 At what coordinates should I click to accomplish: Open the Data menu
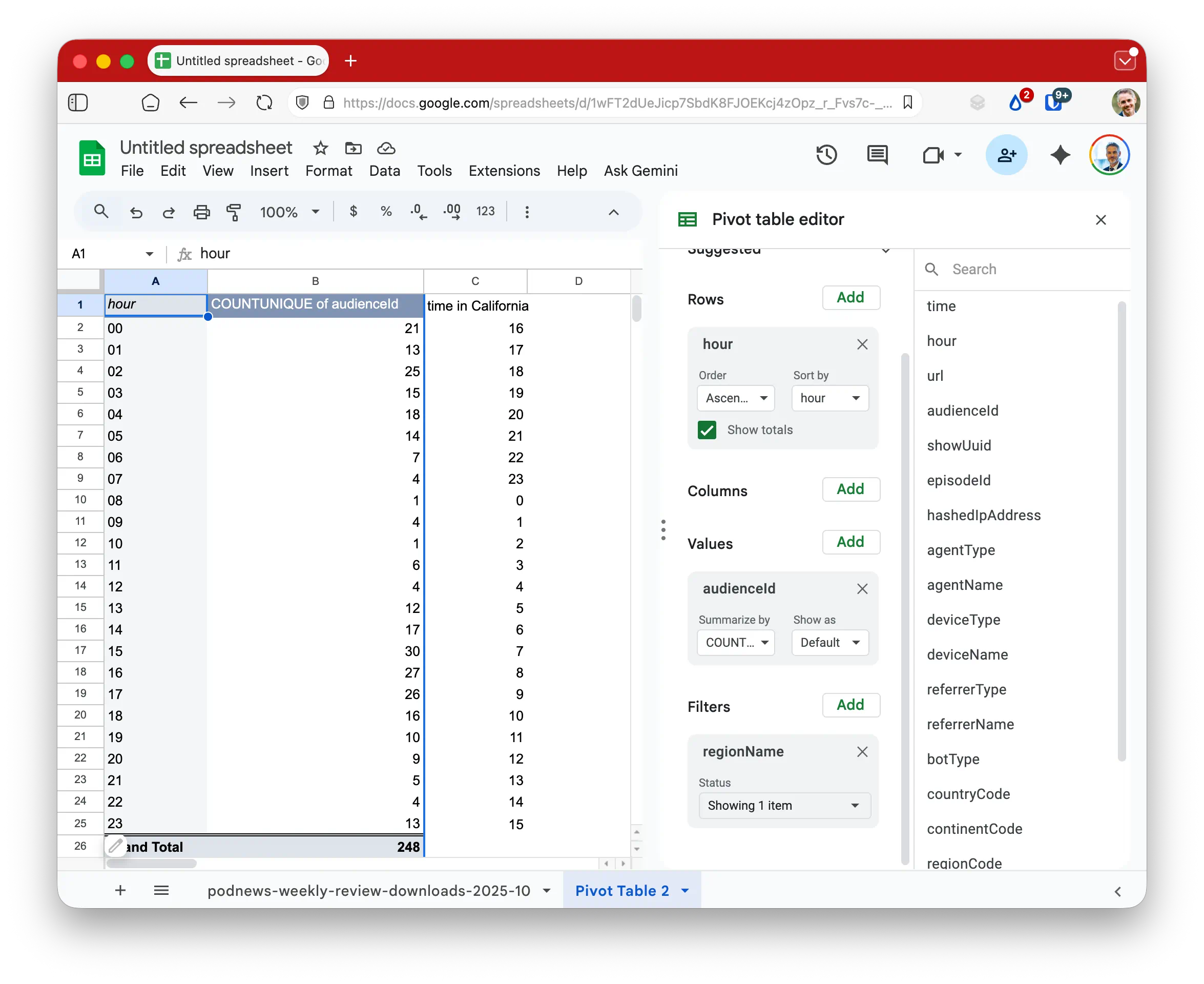pyautogui.click(x=384, y=171)
